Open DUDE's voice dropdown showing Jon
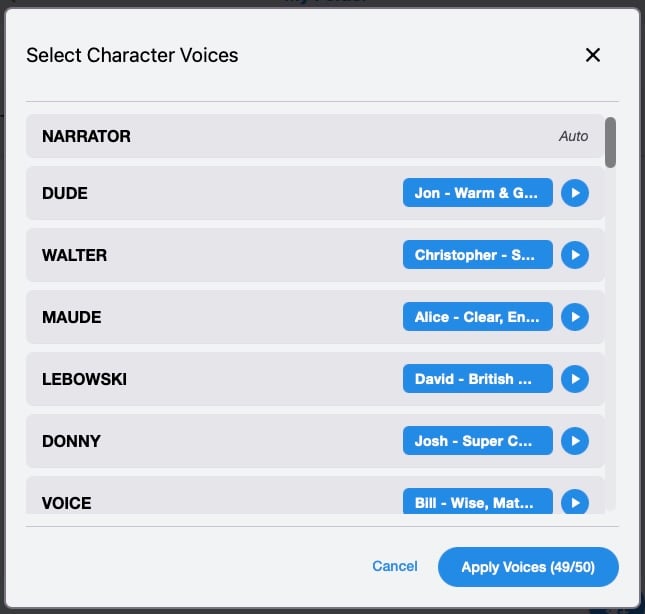Viewport: 645px width, 614px height. tap(477, 193)
